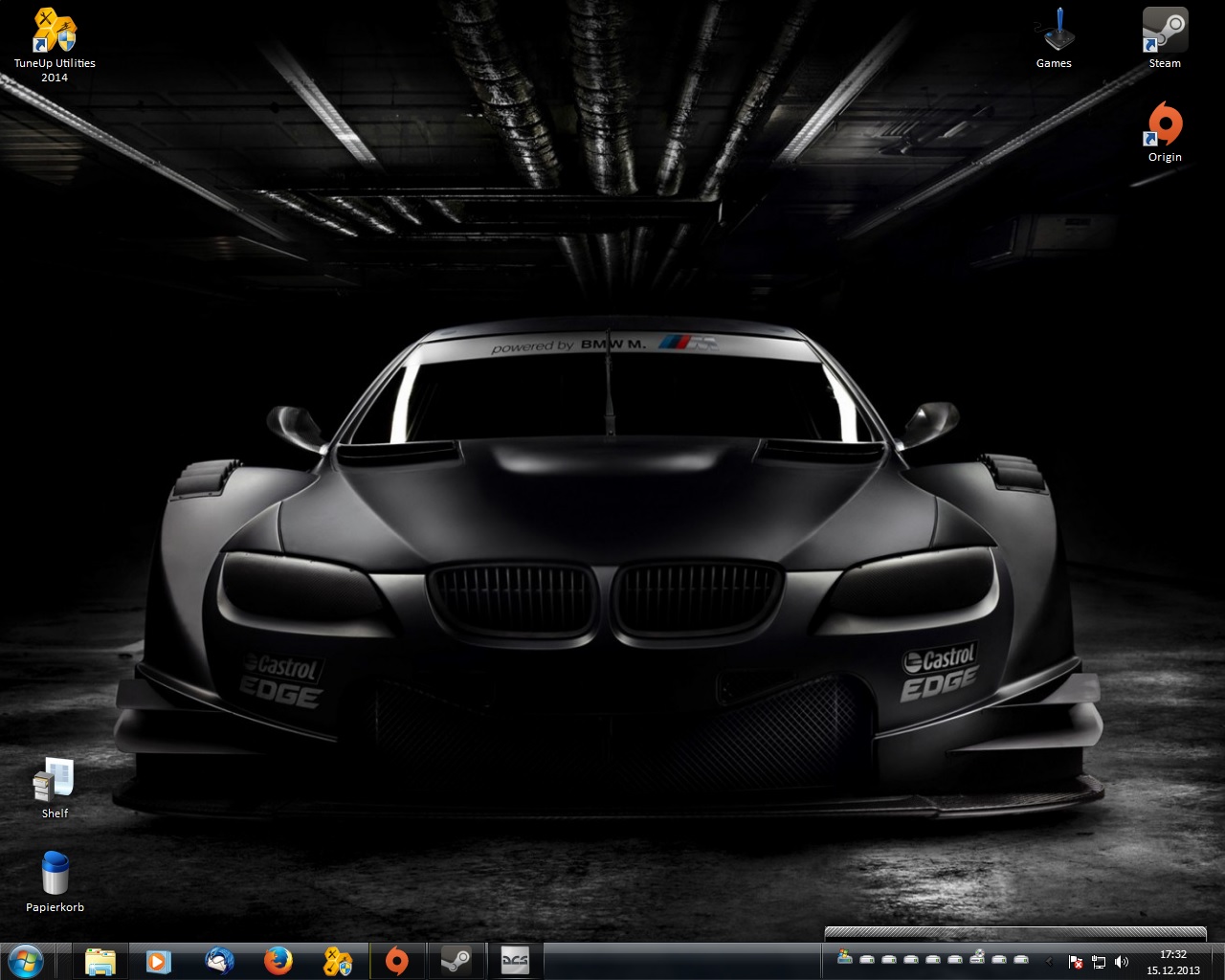Open the Papierkorb recycle bin
This screenshot has height=980, width=1225.
55,881
